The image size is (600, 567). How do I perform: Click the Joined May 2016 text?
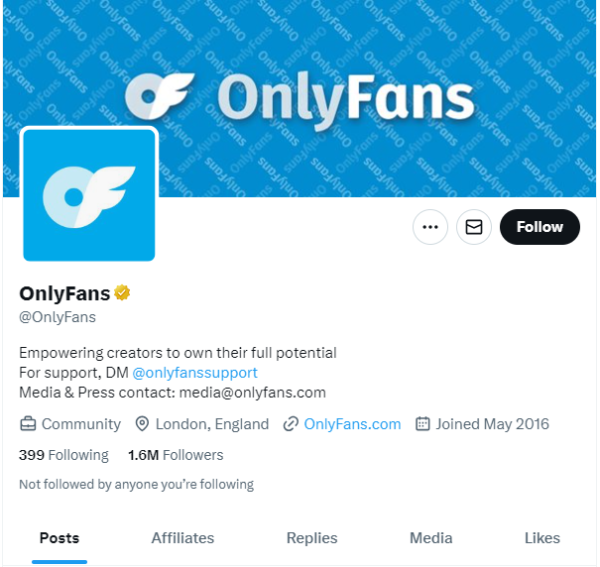click(492, 424)
